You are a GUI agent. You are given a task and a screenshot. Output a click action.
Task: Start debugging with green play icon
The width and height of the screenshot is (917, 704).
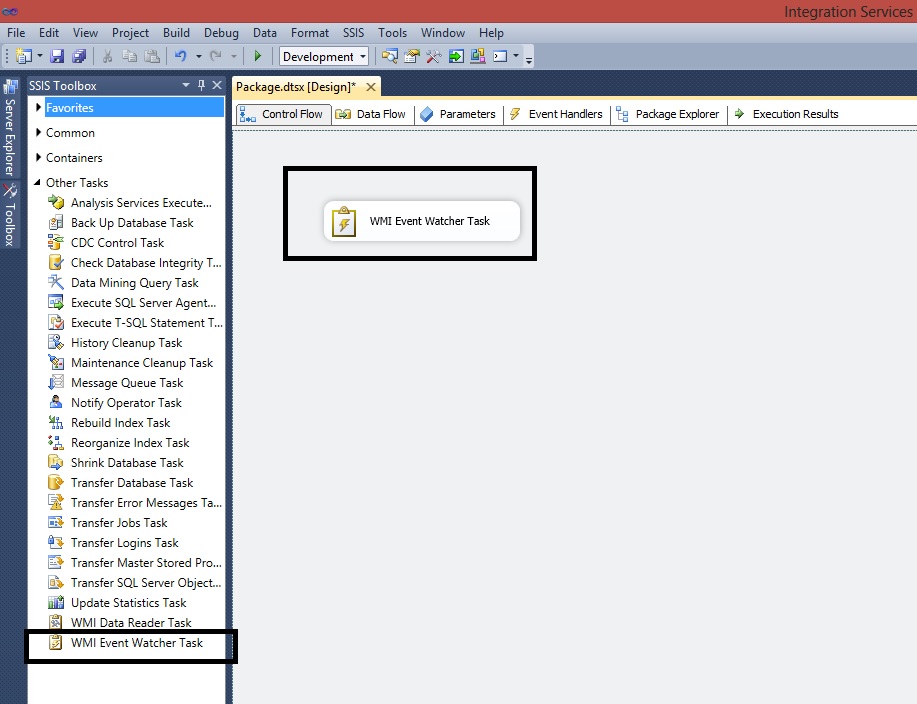pyautogui.click(x=258, y=56)
